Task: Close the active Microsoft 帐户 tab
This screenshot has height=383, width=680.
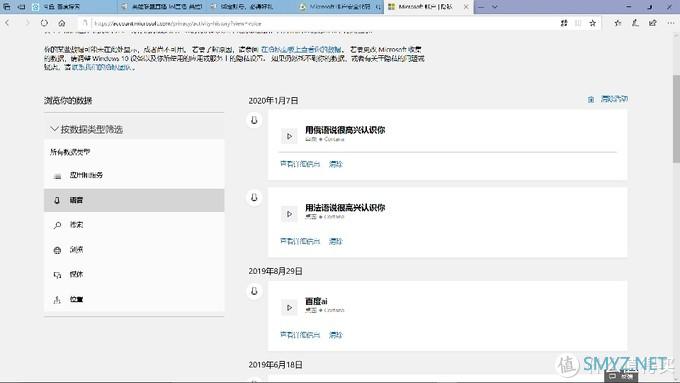Action: click(x=466, y=7)
